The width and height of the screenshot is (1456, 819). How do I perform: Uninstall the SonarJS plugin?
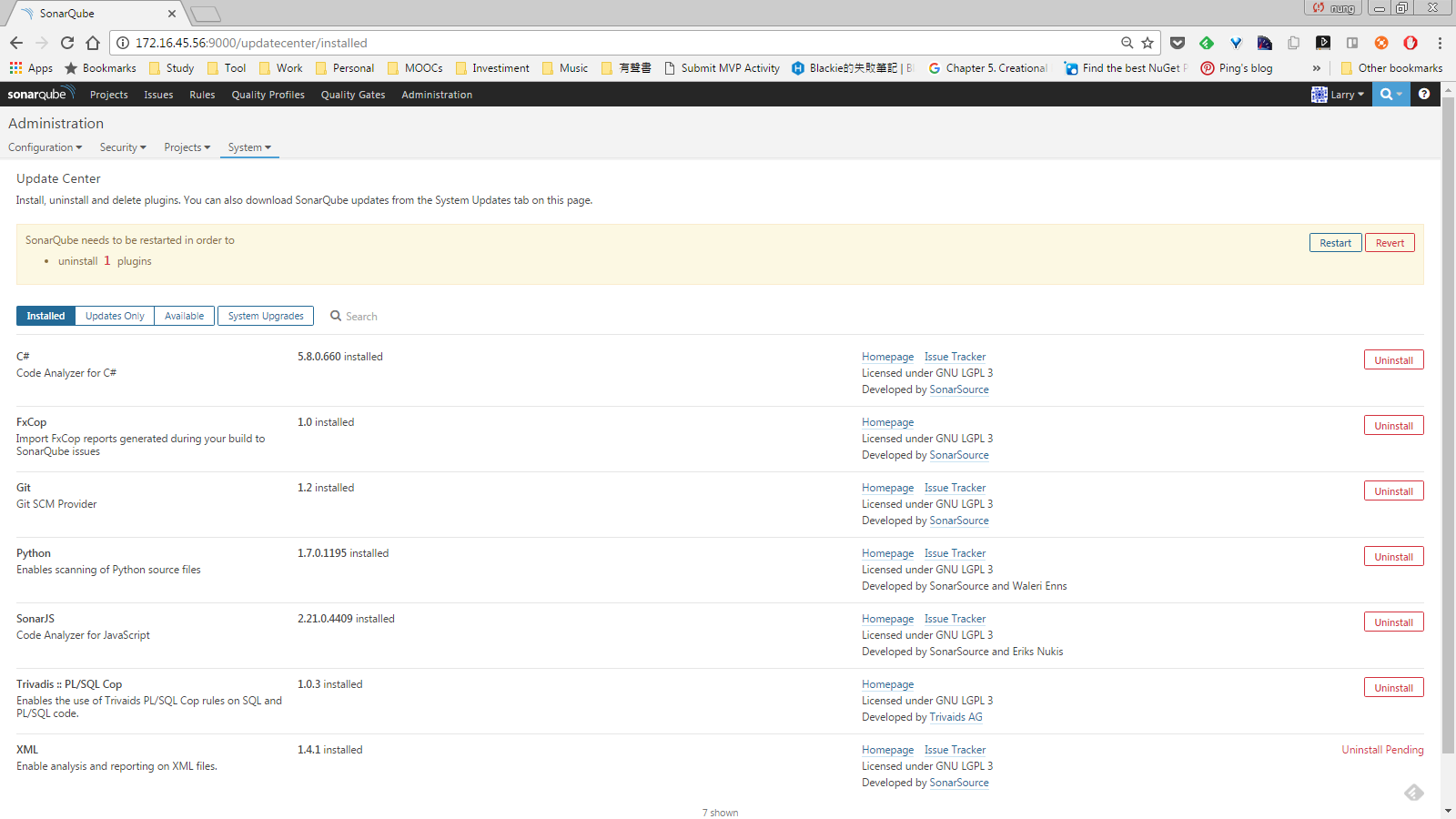[x=1394, y=622]
